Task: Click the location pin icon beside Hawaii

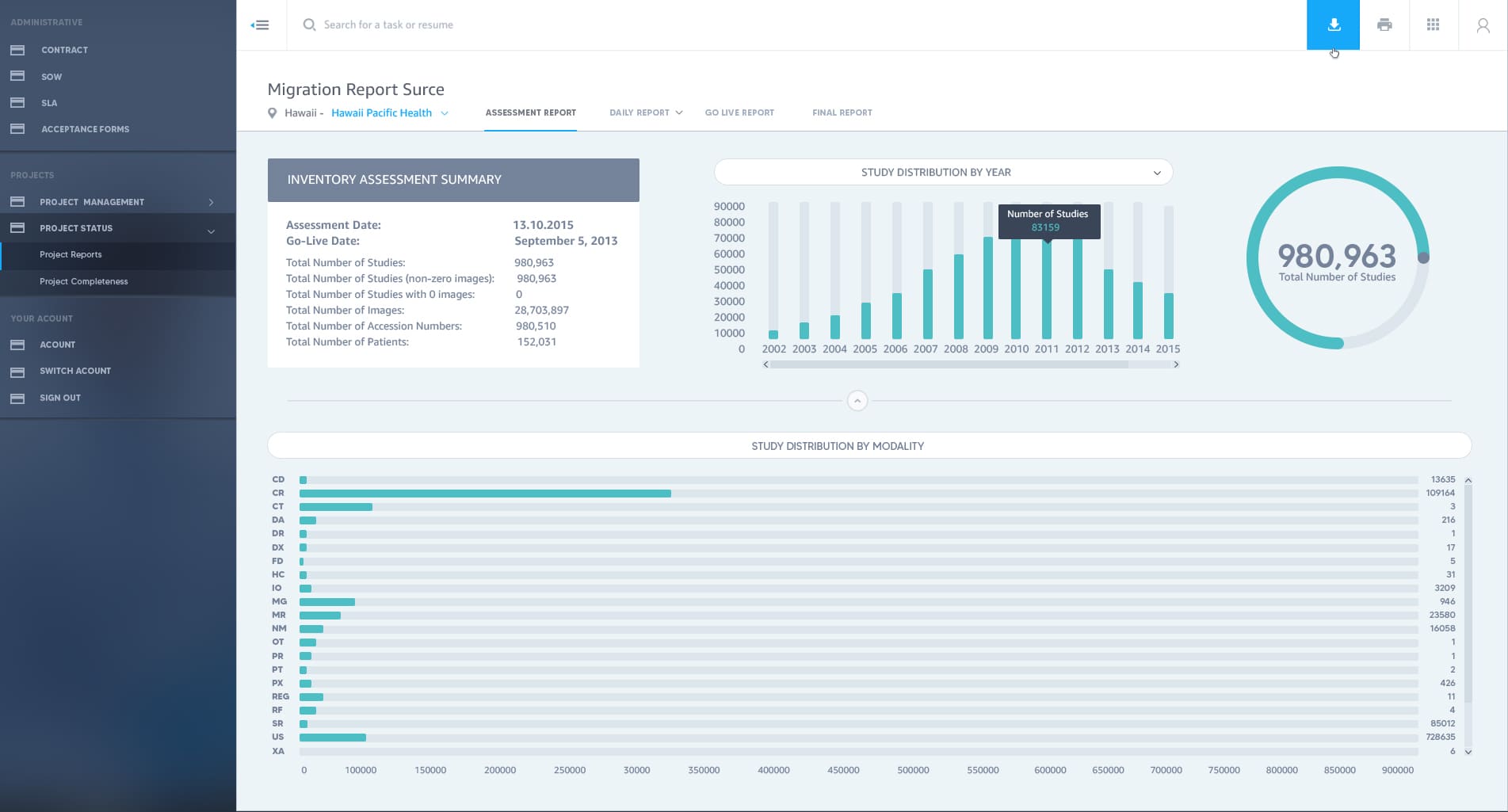Action: coord(273,113)
